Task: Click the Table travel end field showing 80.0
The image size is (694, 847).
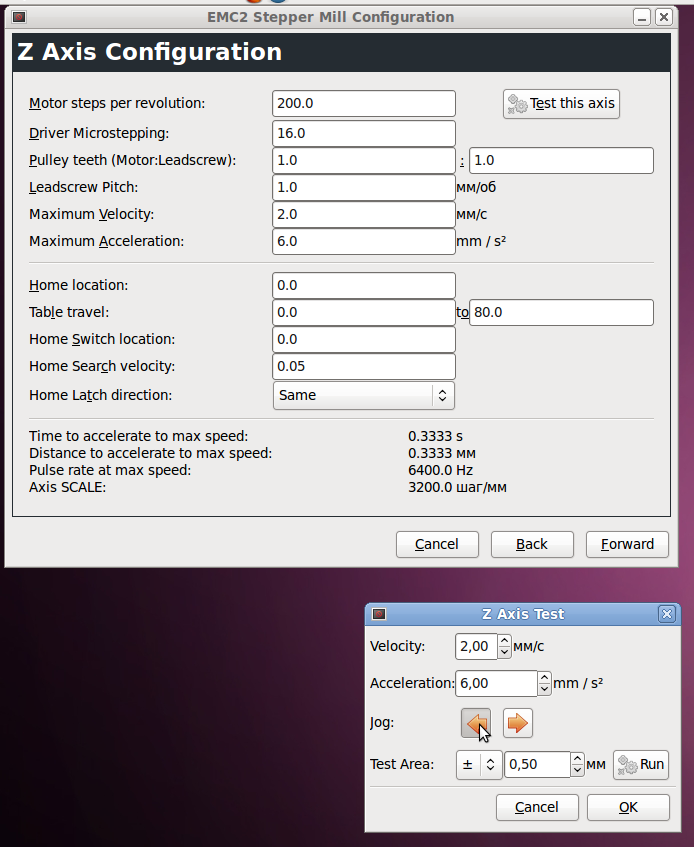Action: (561, 312)
